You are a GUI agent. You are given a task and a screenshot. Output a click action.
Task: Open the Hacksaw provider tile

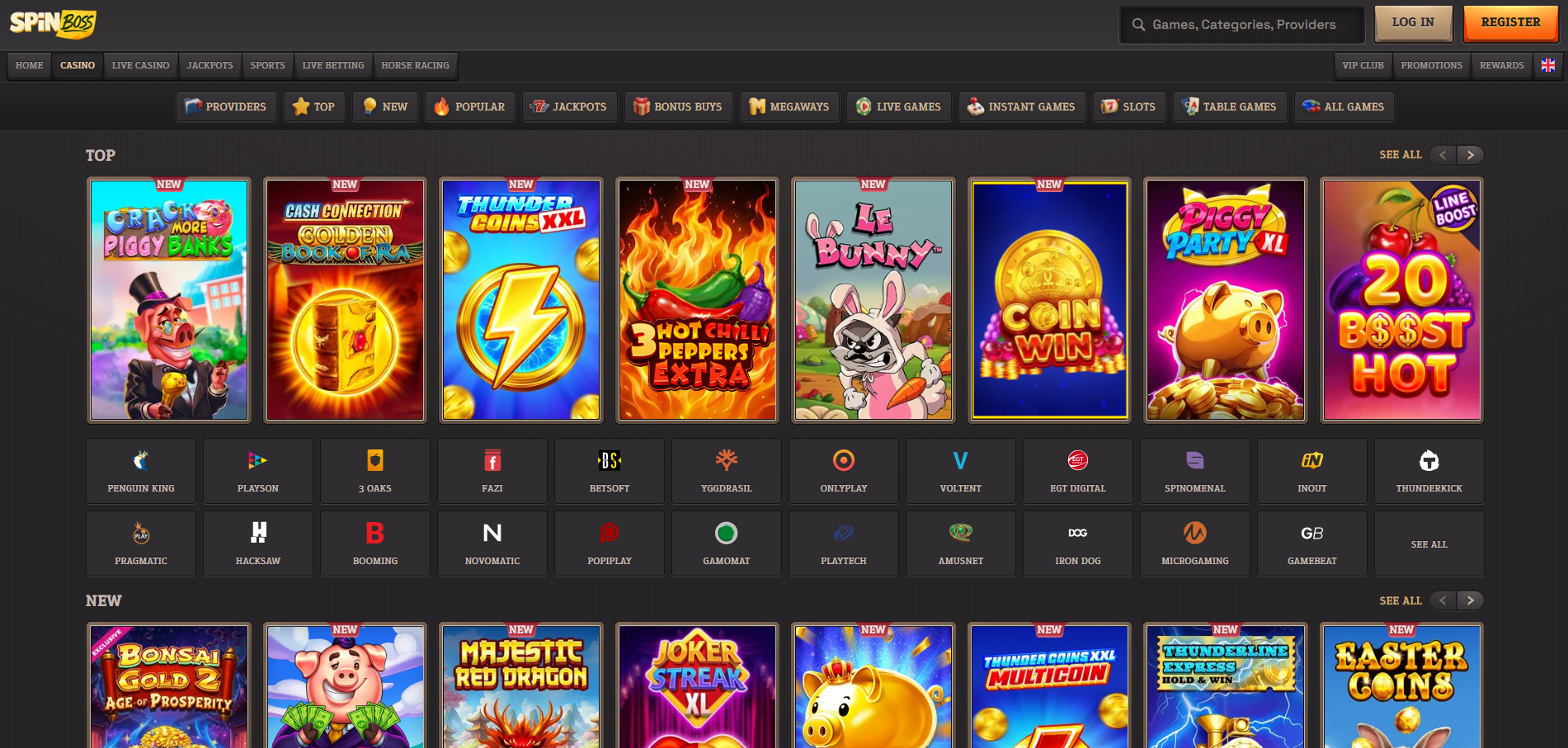258,543
